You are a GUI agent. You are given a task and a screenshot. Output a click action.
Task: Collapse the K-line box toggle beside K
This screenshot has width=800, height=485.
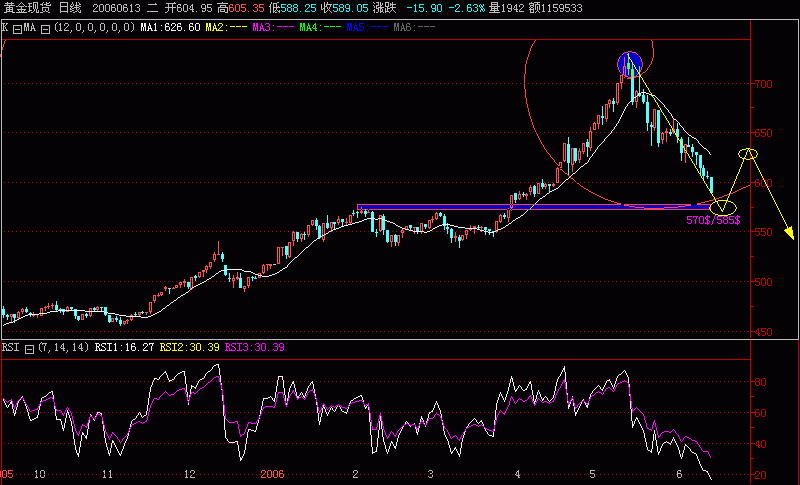pyautogui.click(x=17, y=29)
